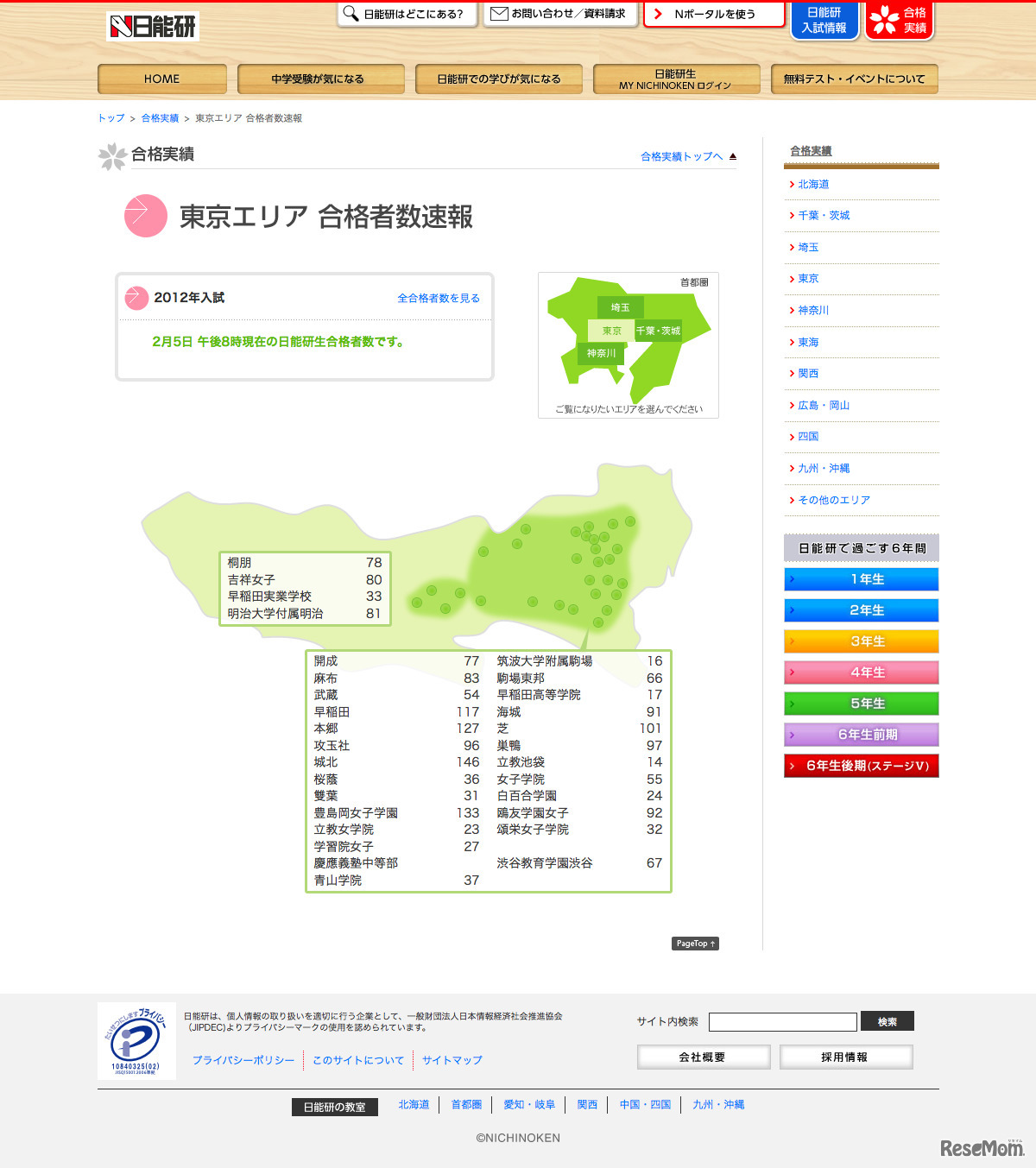The height and width of the screenshot is (1168, 1036).
Task: Open the 全合格者数を見る link
Action: click(x=439, y=297)
